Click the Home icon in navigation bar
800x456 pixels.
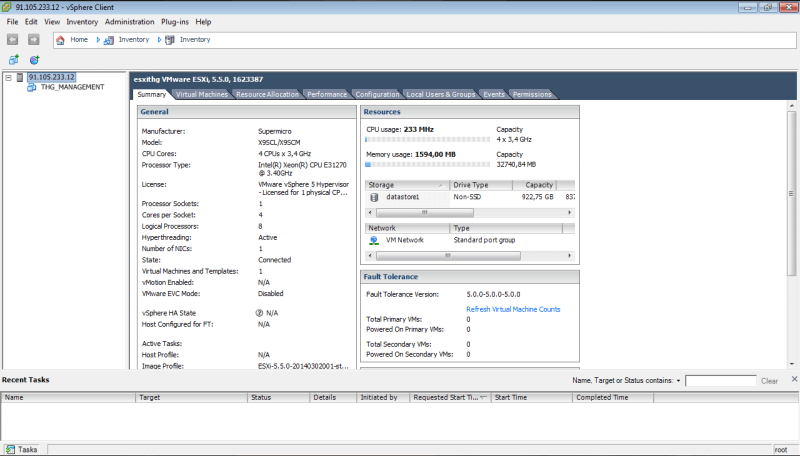(61, 40)
